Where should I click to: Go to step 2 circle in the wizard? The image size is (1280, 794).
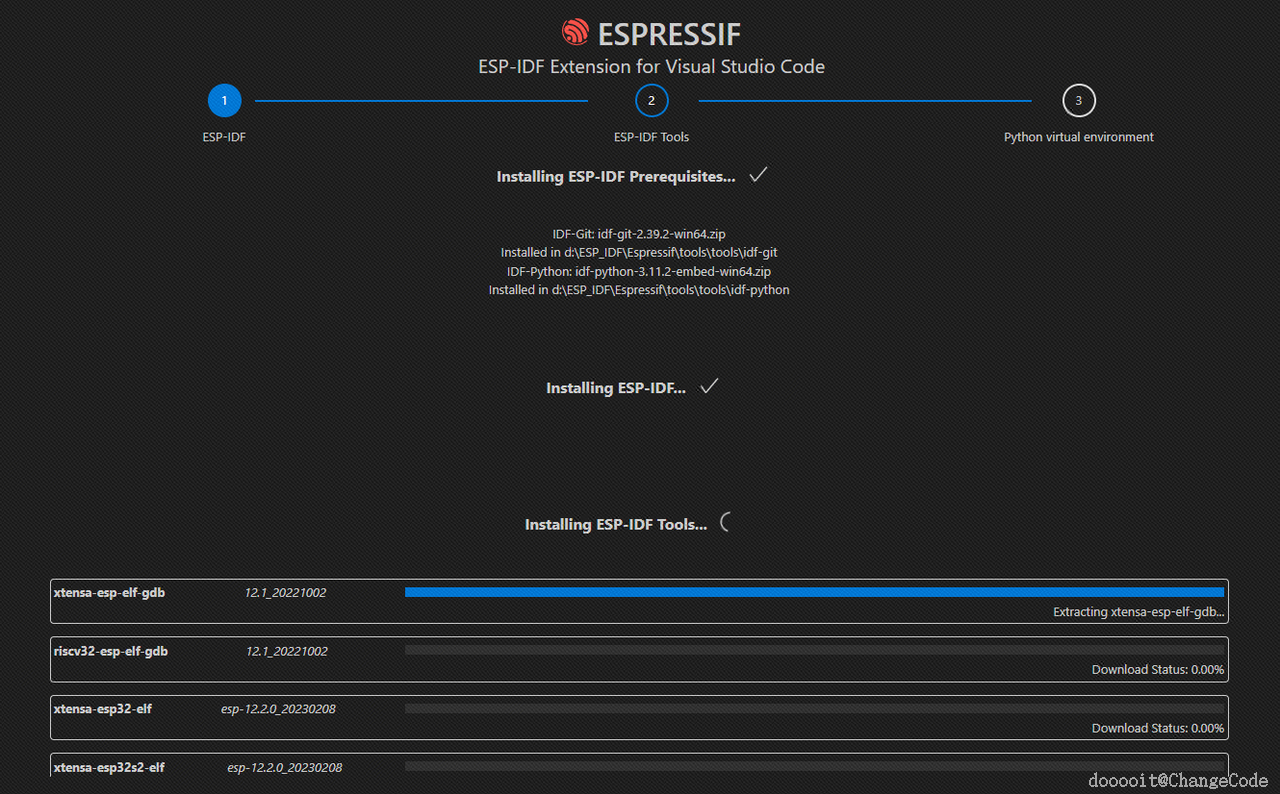point(651,101)
